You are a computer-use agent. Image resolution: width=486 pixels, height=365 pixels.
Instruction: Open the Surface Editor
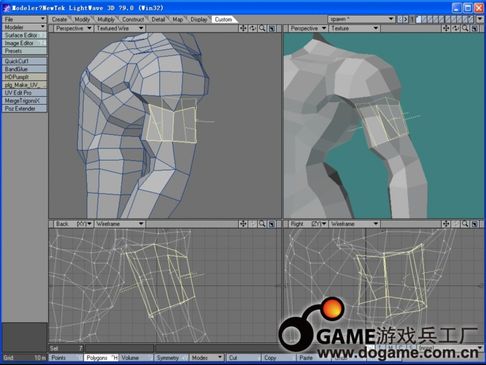[24, 35]
